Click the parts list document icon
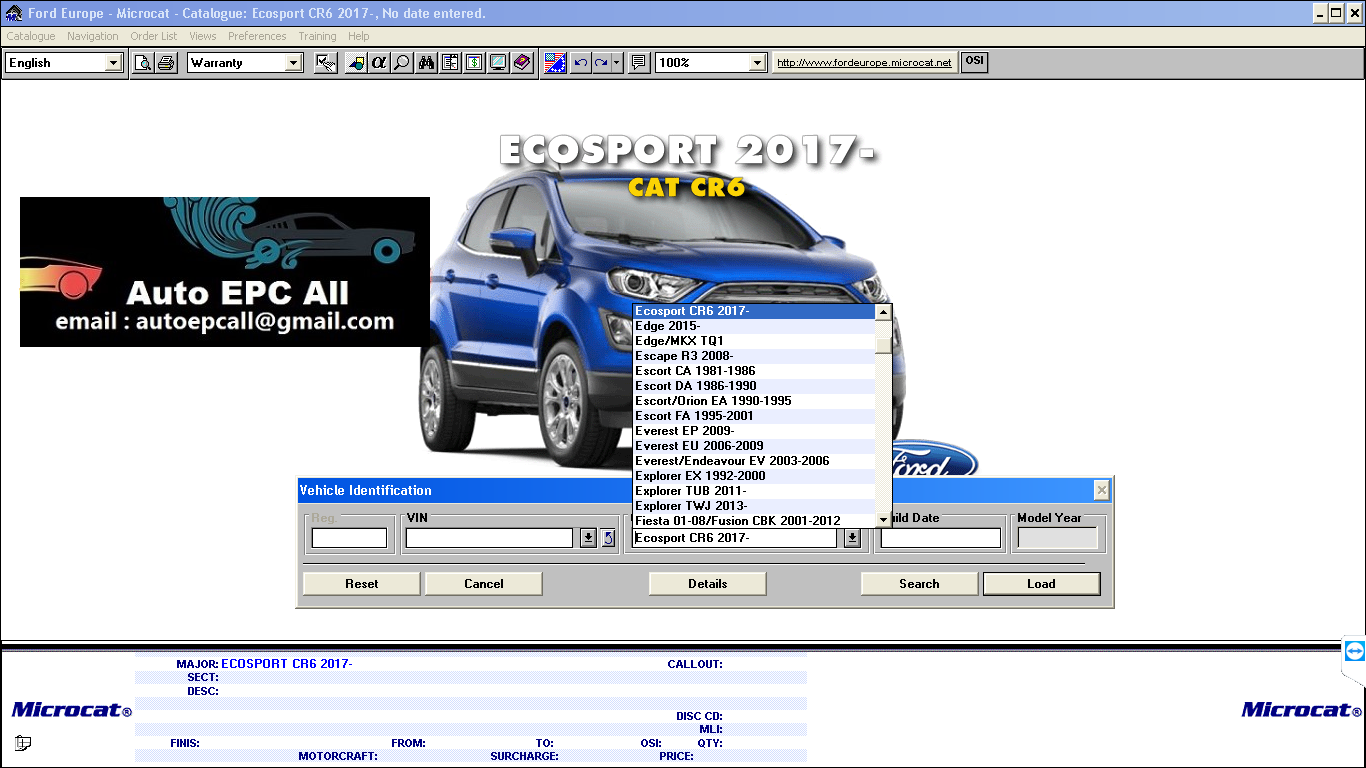Screen dimensions: 1366x768 tap(450, 62)
